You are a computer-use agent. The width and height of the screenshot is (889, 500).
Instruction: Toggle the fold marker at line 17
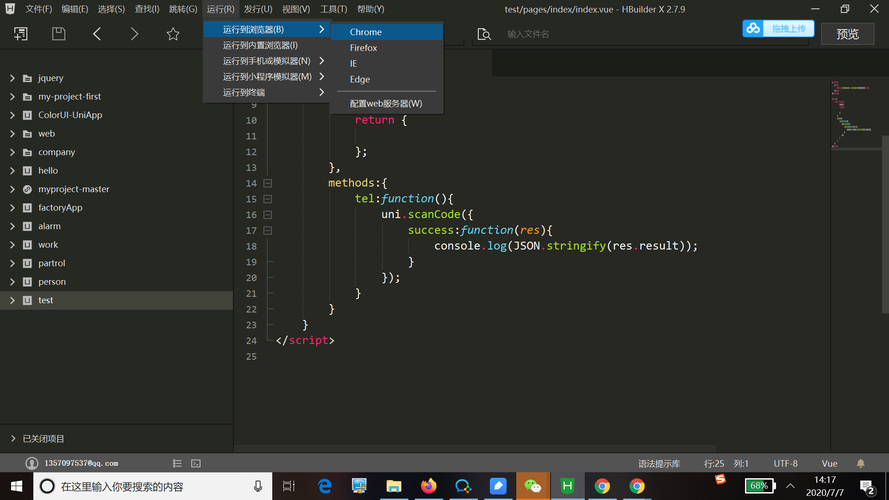(x=267, y=230)
